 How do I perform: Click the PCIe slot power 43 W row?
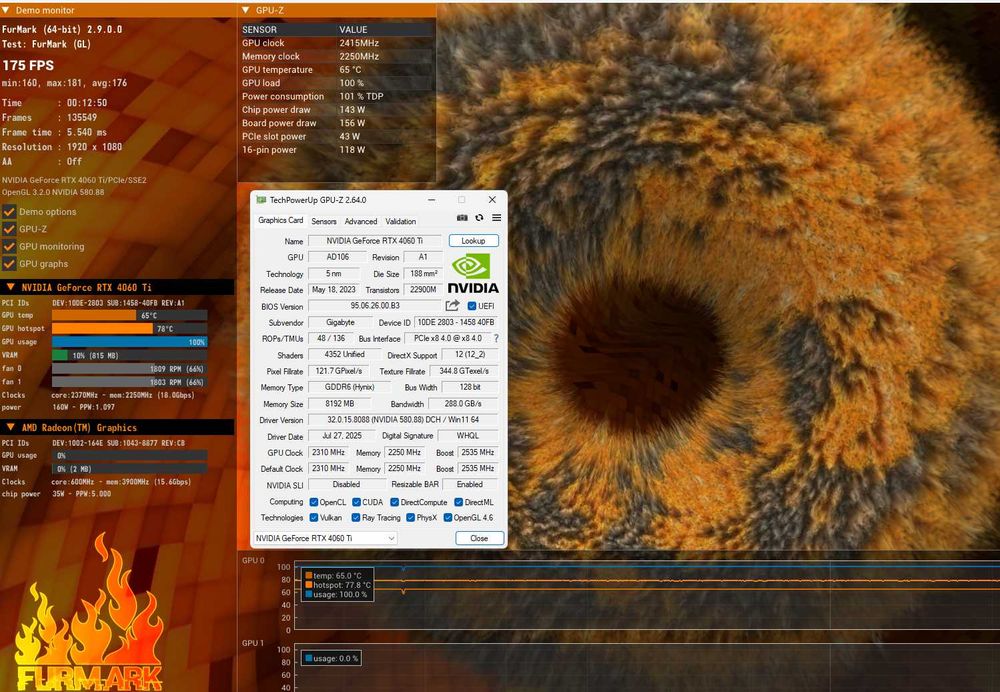tap(337, 136)
